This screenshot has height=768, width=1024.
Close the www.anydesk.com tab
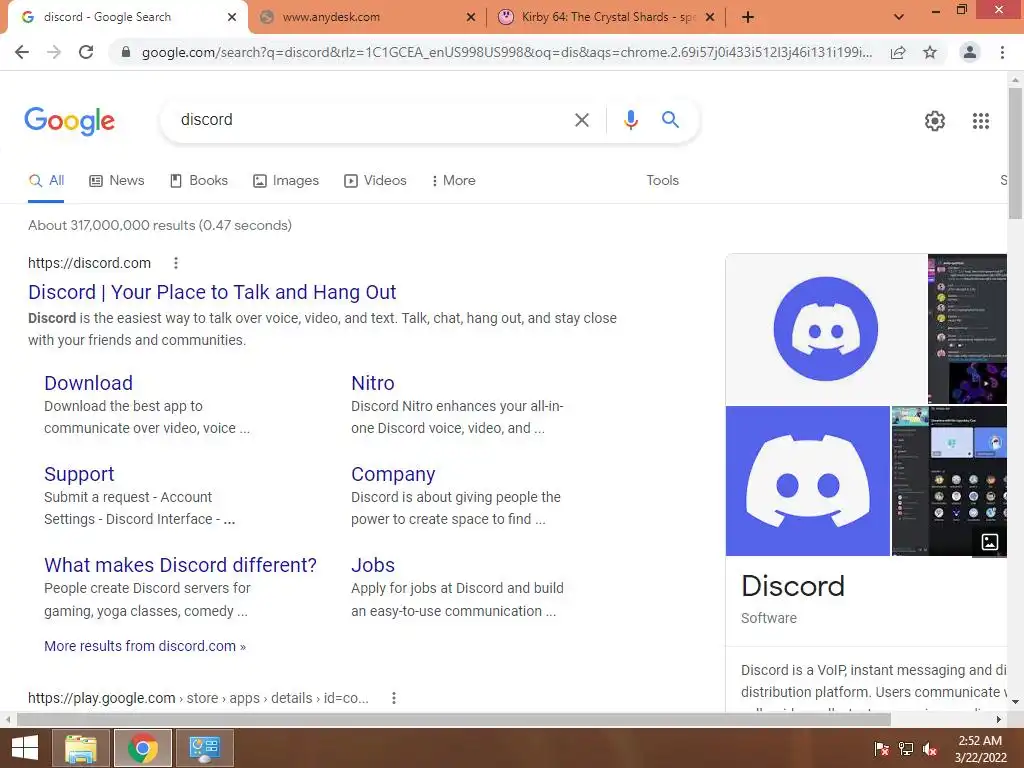click(471, 18)
